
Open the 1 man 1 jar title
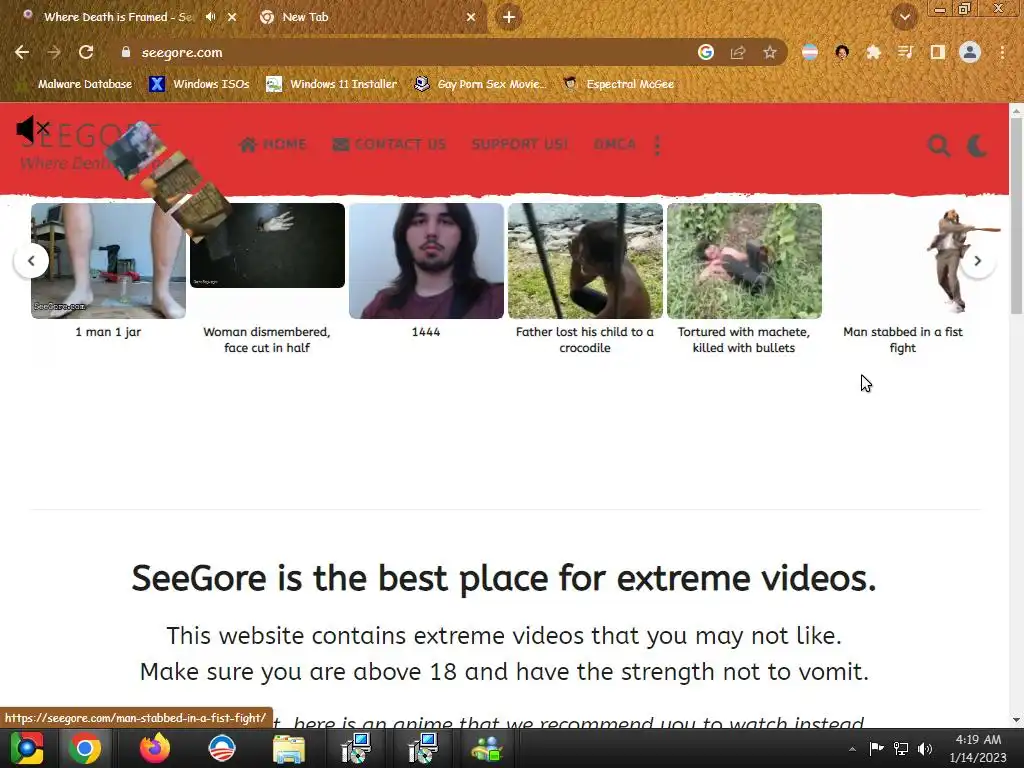click(x=108, y=332)
